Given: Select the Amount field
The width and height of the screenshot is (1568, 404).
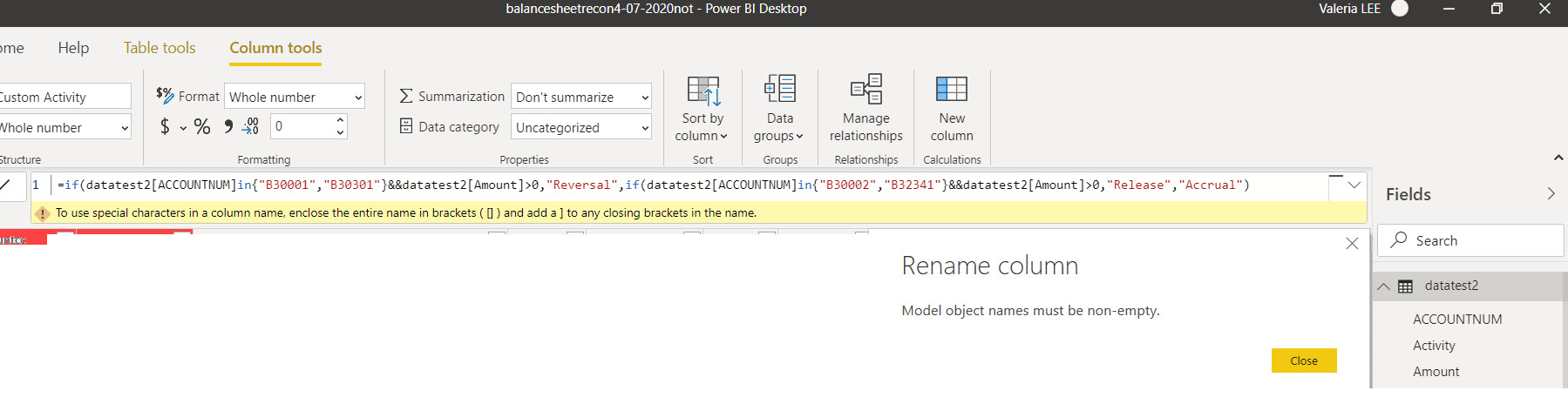Looking at the screenshot, I should coord(1436,372).
